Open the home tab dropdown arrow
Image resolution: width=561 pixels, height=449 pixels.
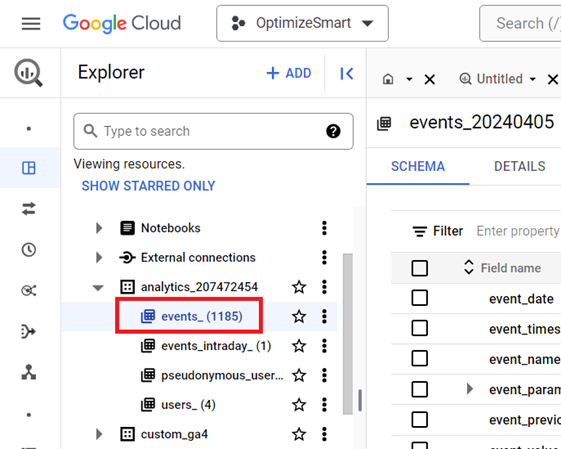(409, 79)
